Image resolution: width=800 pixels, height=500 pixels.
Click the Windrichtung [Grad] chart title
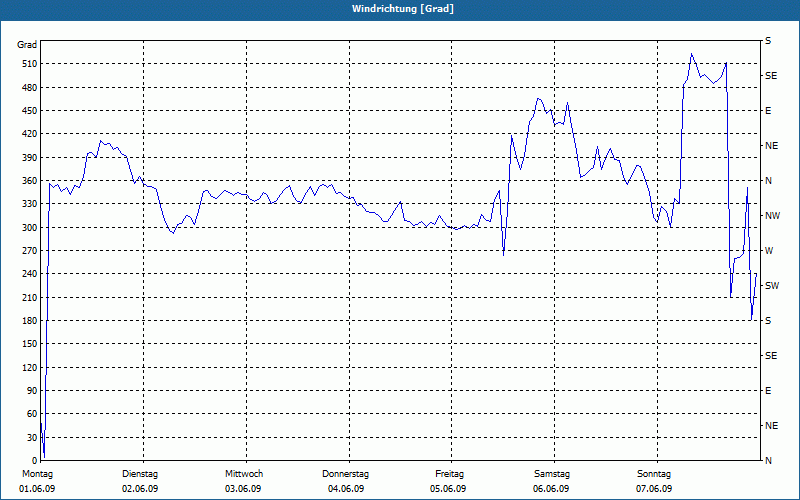pyautogui.click(x=403, y=9)
